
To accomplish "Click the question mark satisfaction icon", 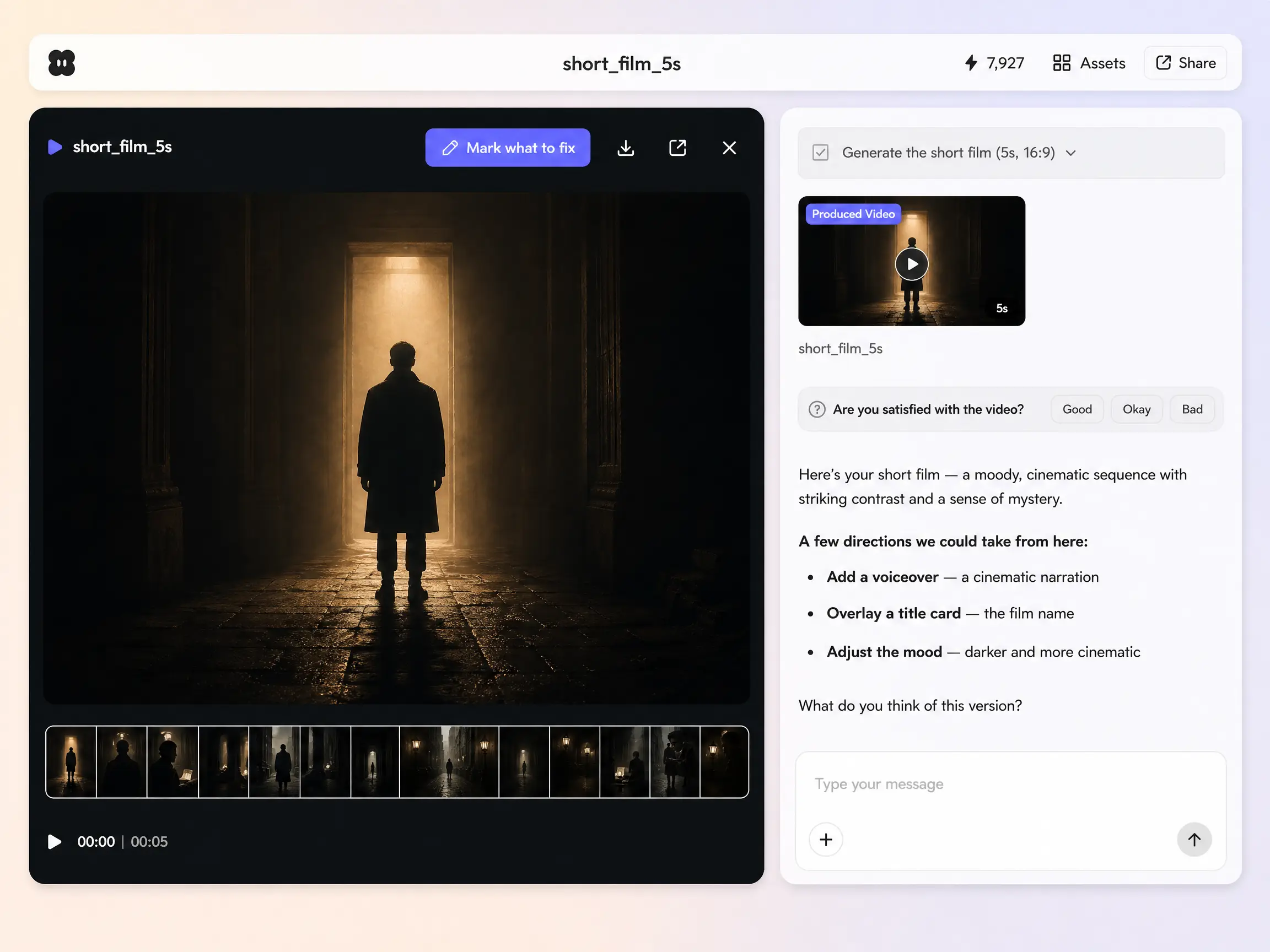I will pos(816,409).
